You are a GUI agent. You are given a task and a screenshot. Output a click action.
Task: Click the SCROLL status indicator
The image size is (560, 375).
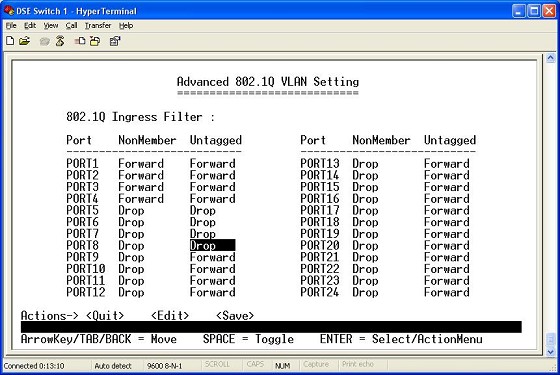(x=217, y=364)
